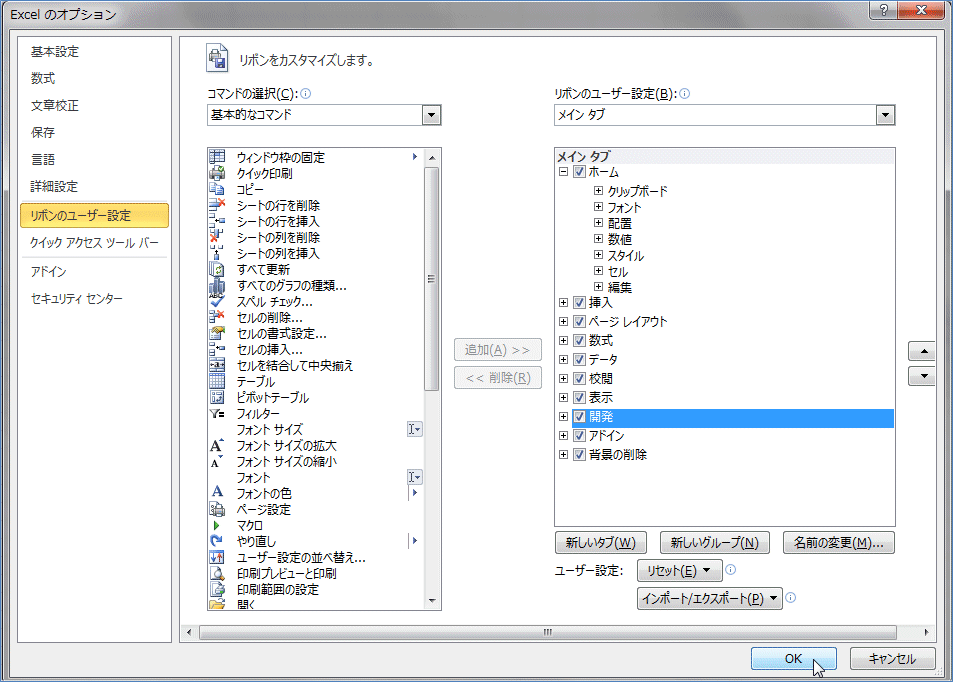Select the シートの列を挿入 icon
The height and width of the screenshot is (682, 953).
[x=217, y=253]
